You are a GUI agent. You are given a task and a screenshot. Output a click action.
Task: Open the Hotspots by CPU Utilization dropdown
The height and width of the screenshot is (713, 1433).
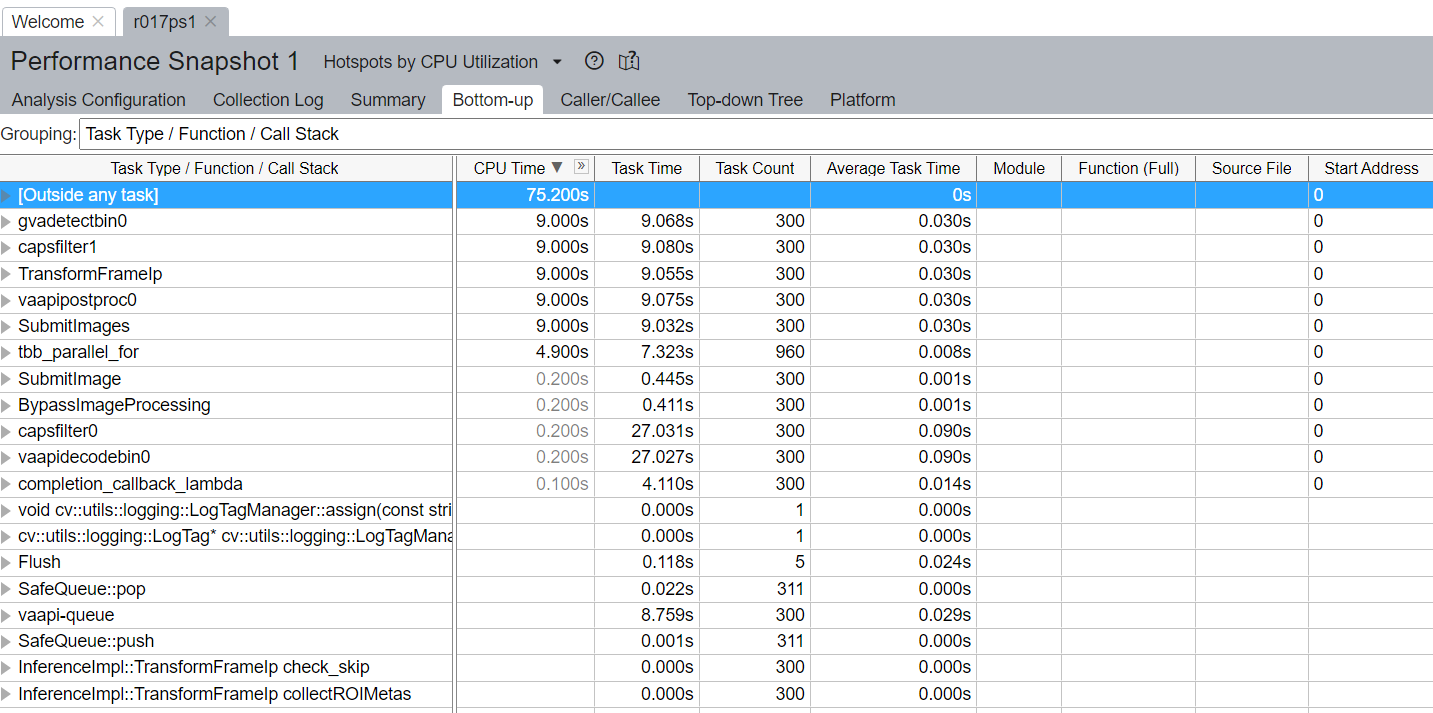tap(557, 62)
